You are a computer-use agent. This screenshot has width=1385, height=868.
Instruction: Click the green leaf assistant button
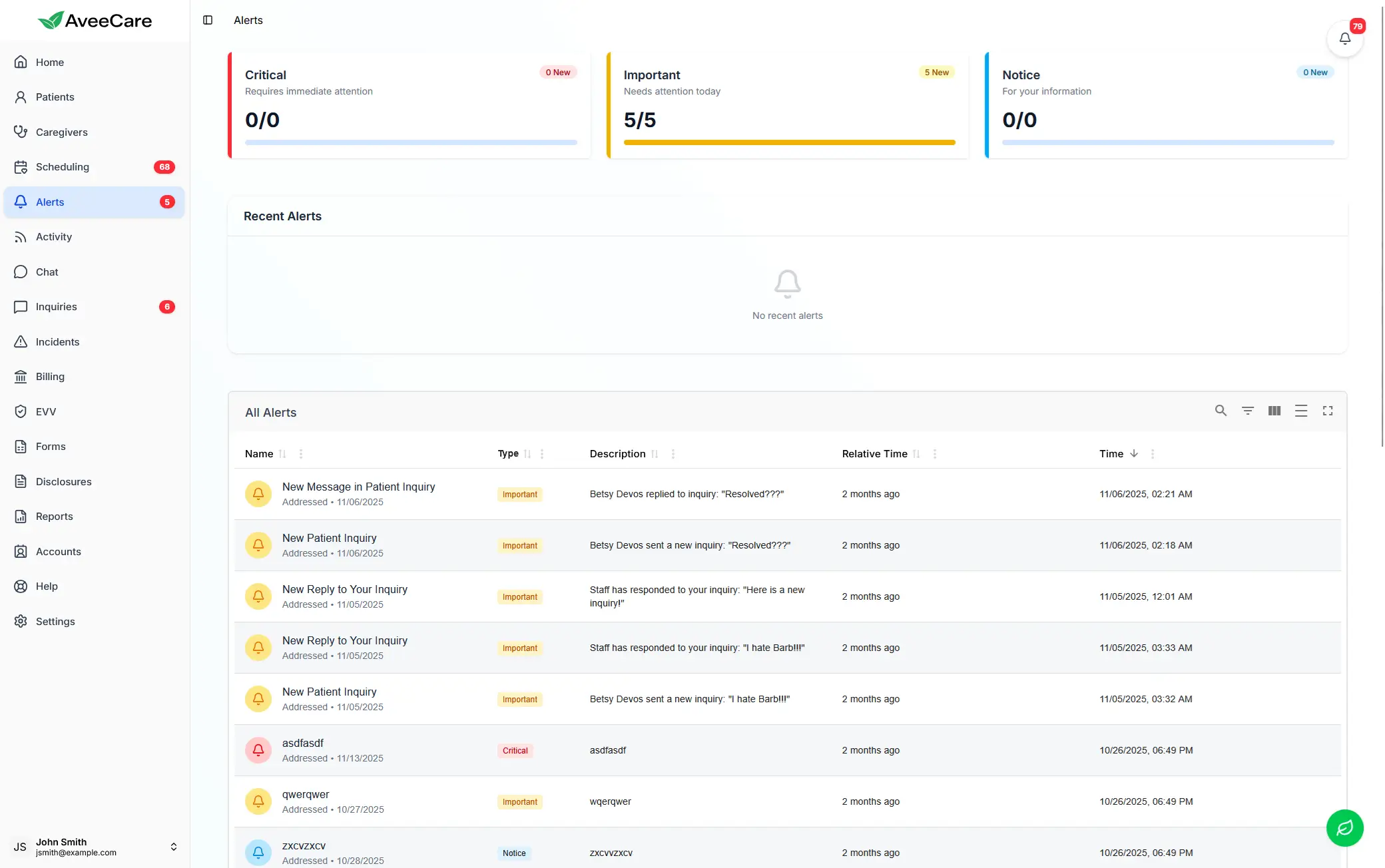coord(1344,827)
